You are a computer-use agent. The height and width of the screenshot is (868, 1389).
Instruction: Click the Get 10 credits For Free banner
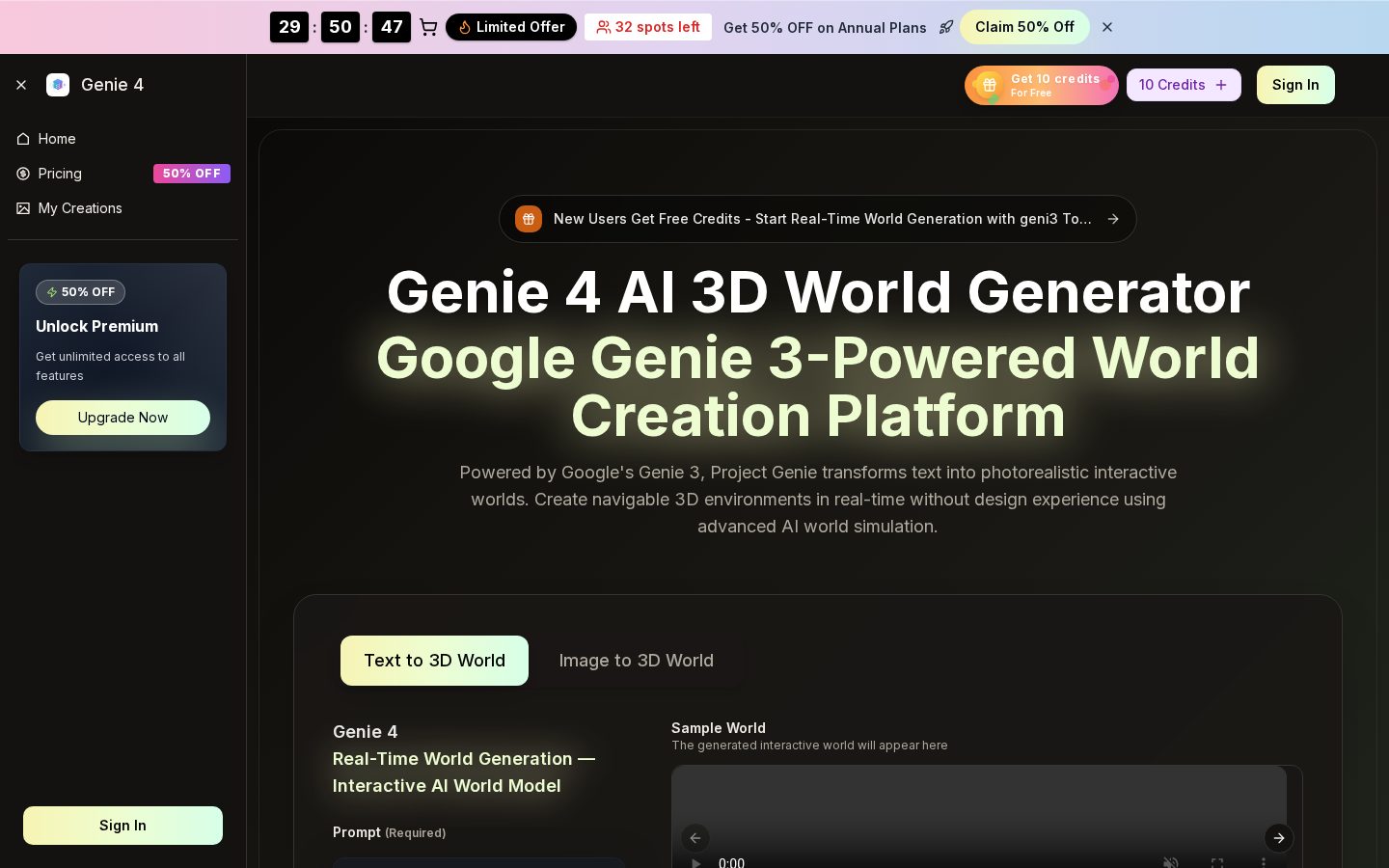(x=1042, y=85)
